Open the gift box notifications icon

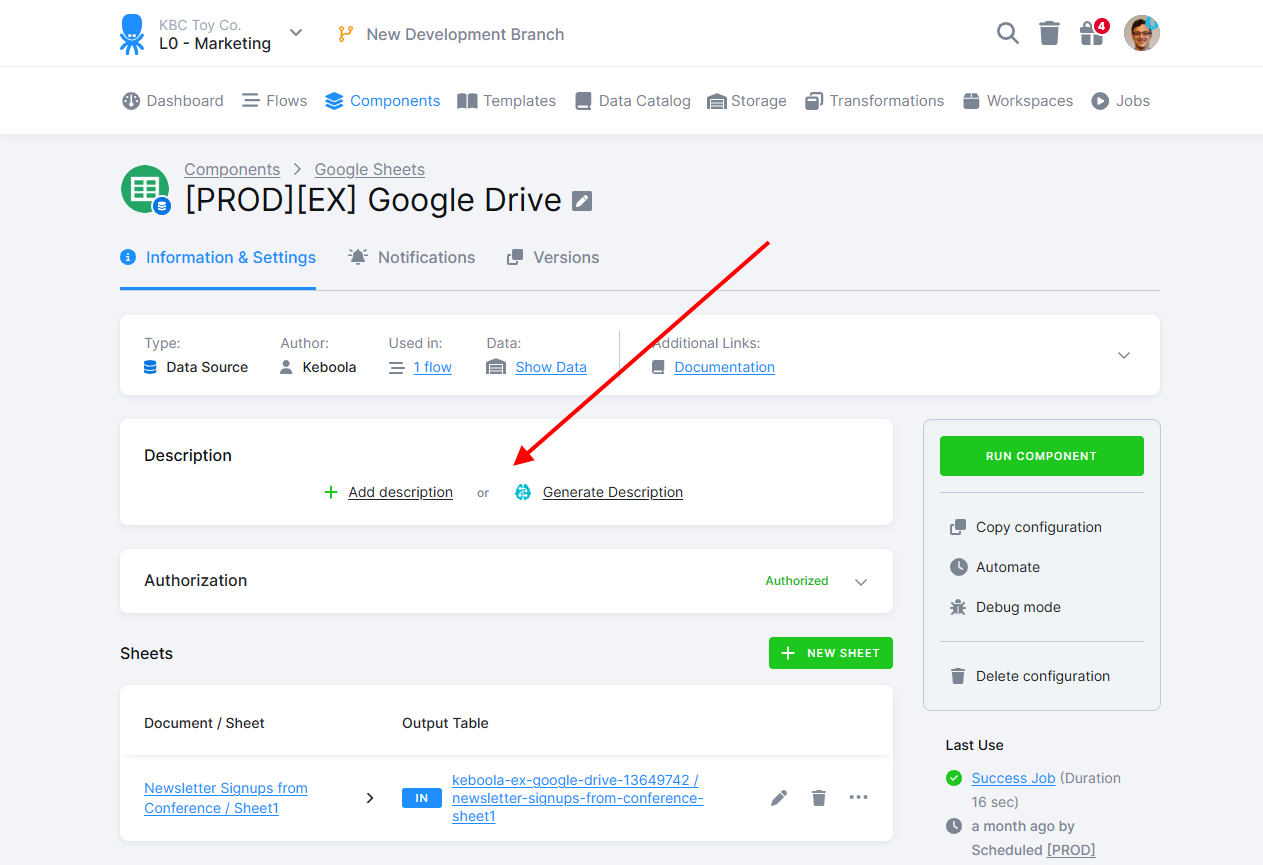click(x=1092, y=34)
